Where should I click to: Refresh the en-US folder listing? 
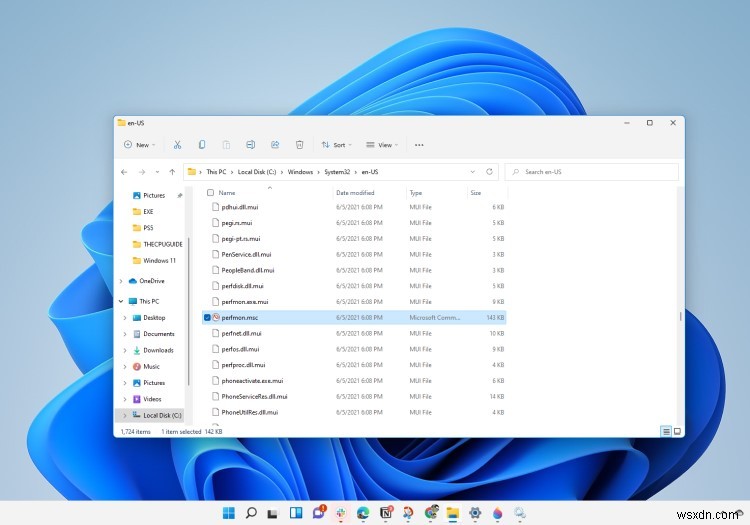(x=489, y=172)
